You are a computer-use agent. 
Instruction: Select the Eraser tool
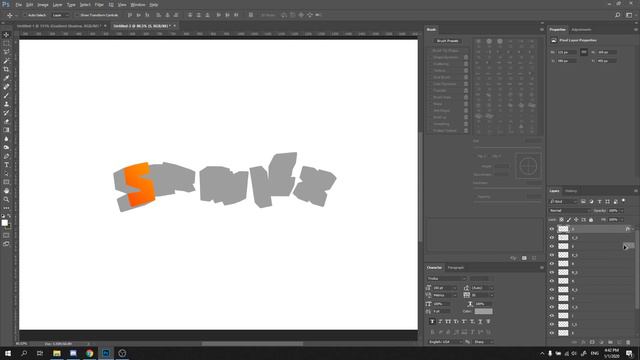point(6,121)
